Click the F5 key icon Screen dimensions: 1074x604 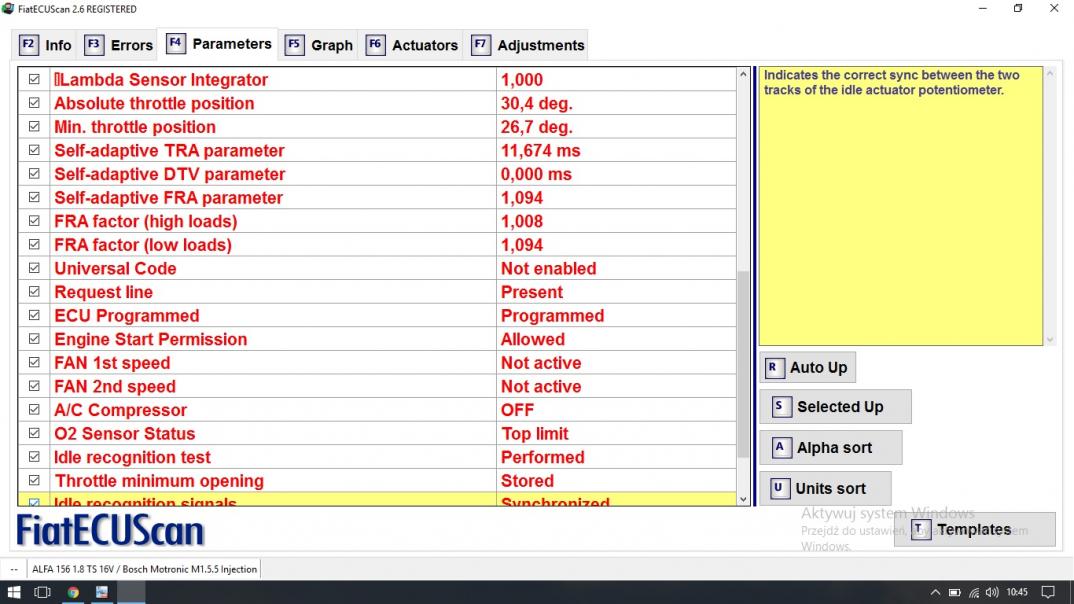tap(294, 45)
